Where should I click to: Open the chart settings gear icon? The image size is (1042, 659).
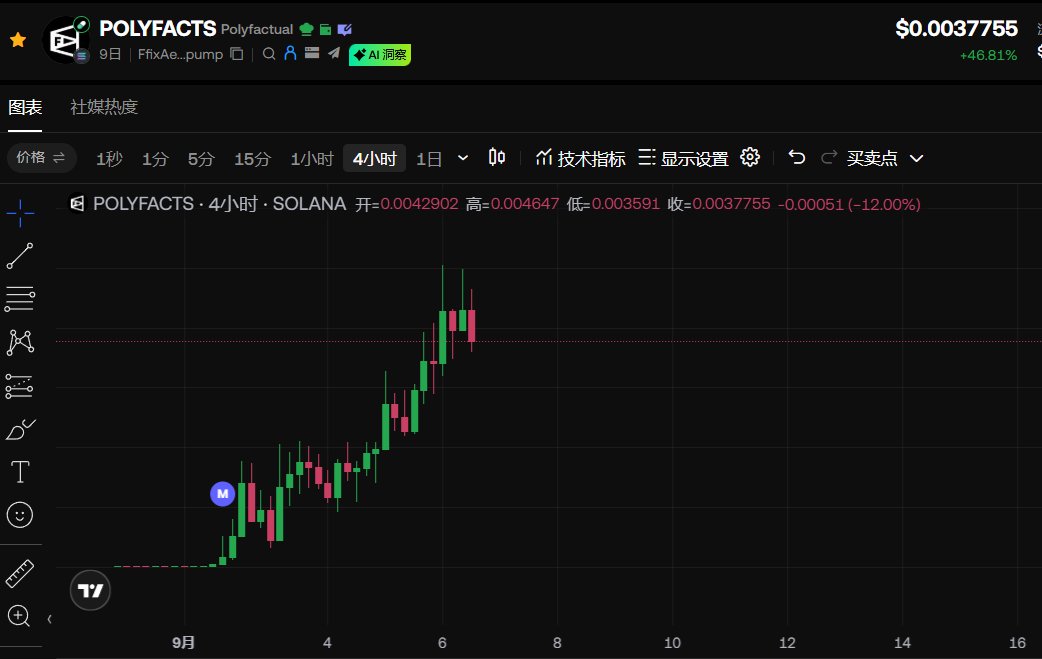coord(750,157)
